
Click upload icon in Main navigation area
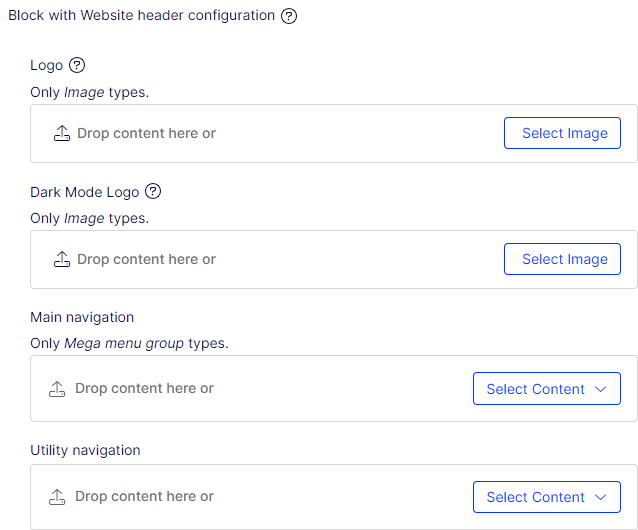[57, 389]
